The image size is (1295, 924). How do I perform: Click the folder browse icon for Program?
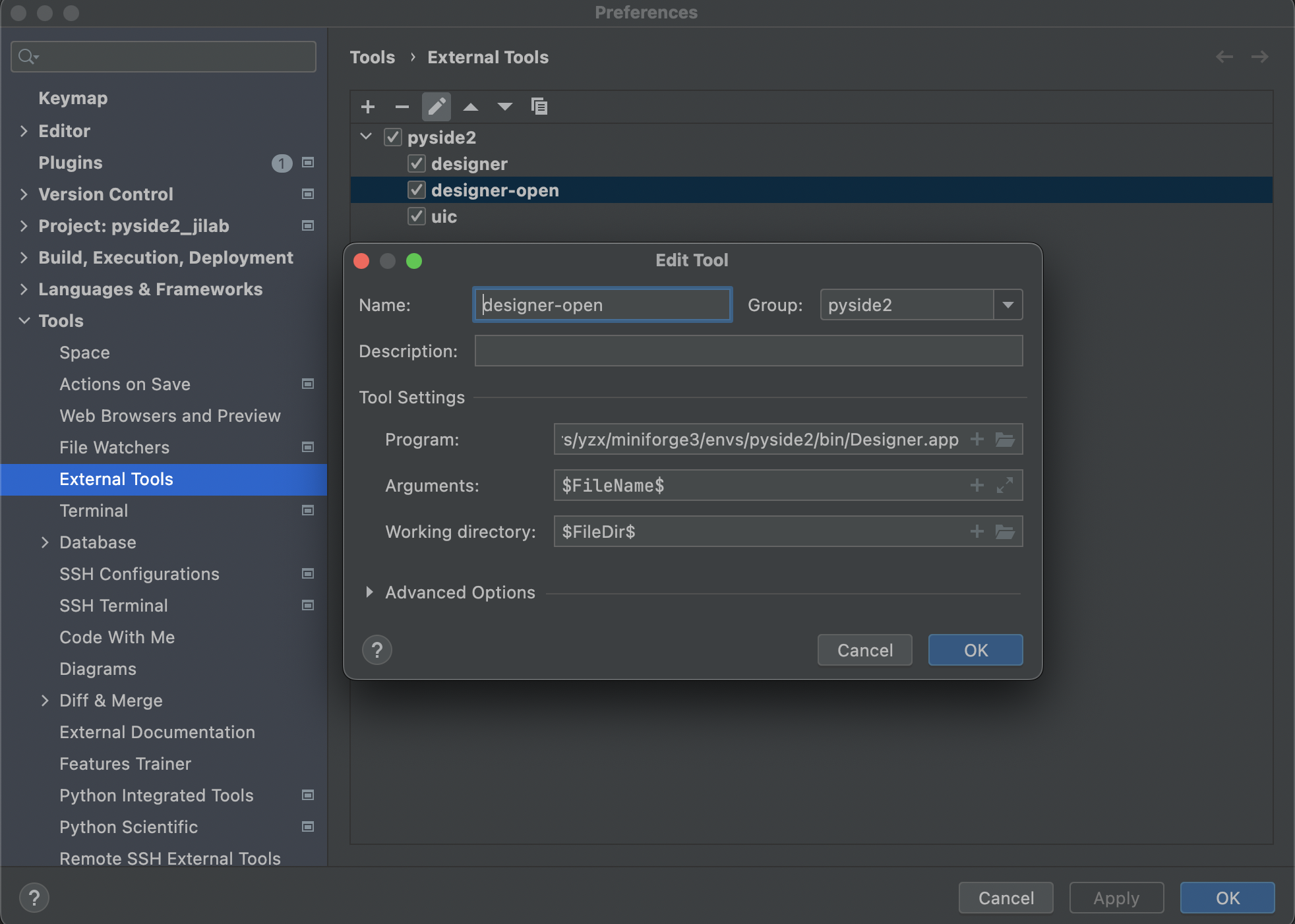pyautogui.click(x=1005, y=438)
